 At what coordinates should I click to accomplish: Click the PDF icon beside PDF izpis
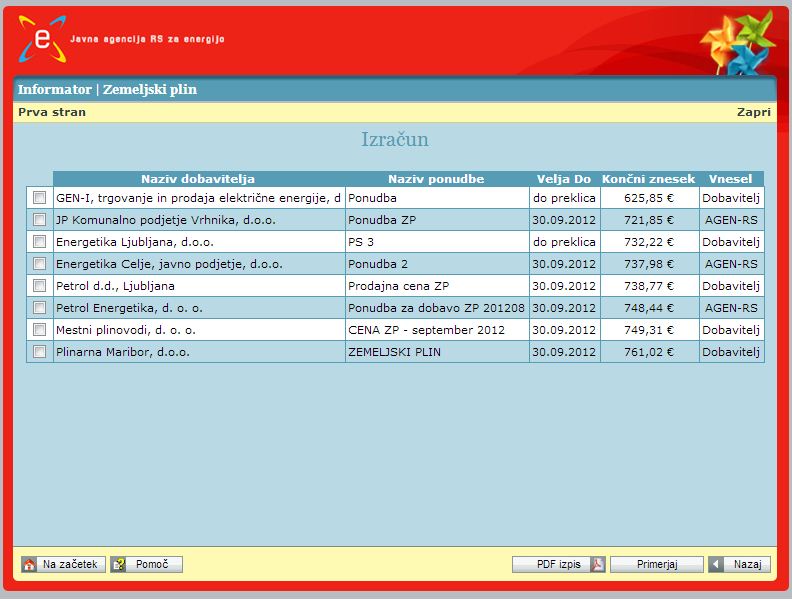pos(598,564)
